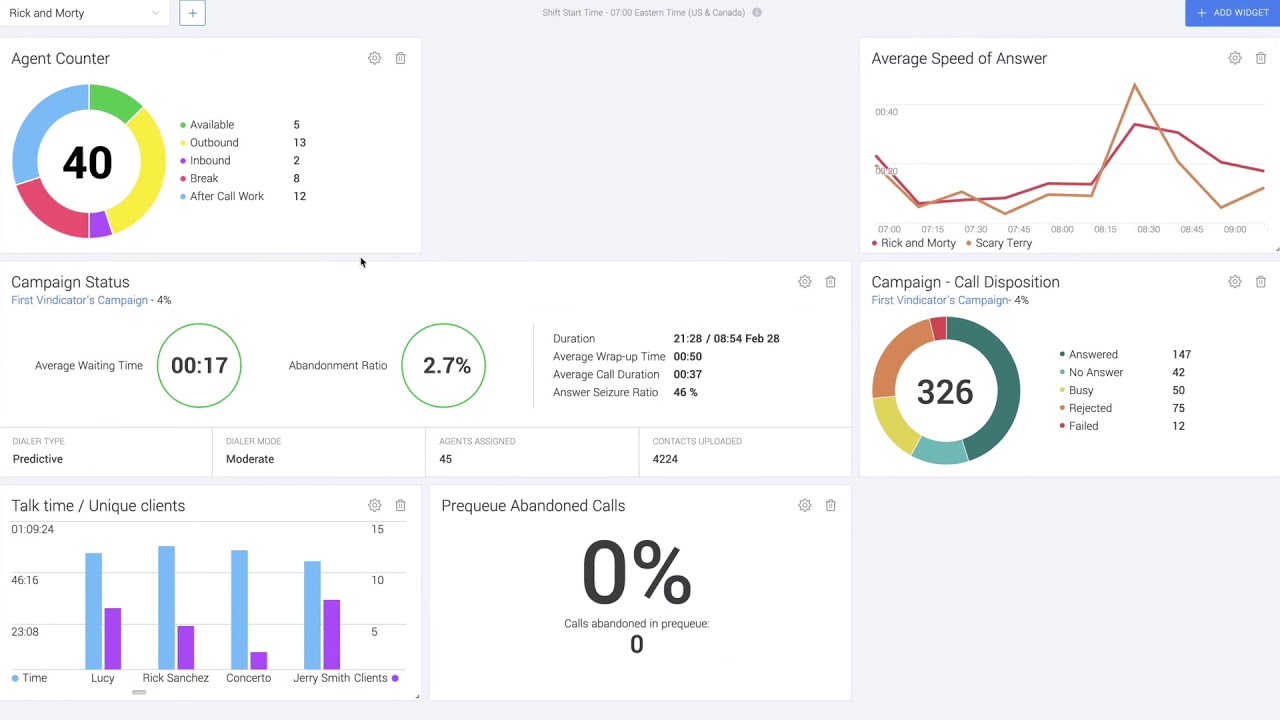Open First Vindicator's Campaign link in Call Disposition

click(940, 300)
